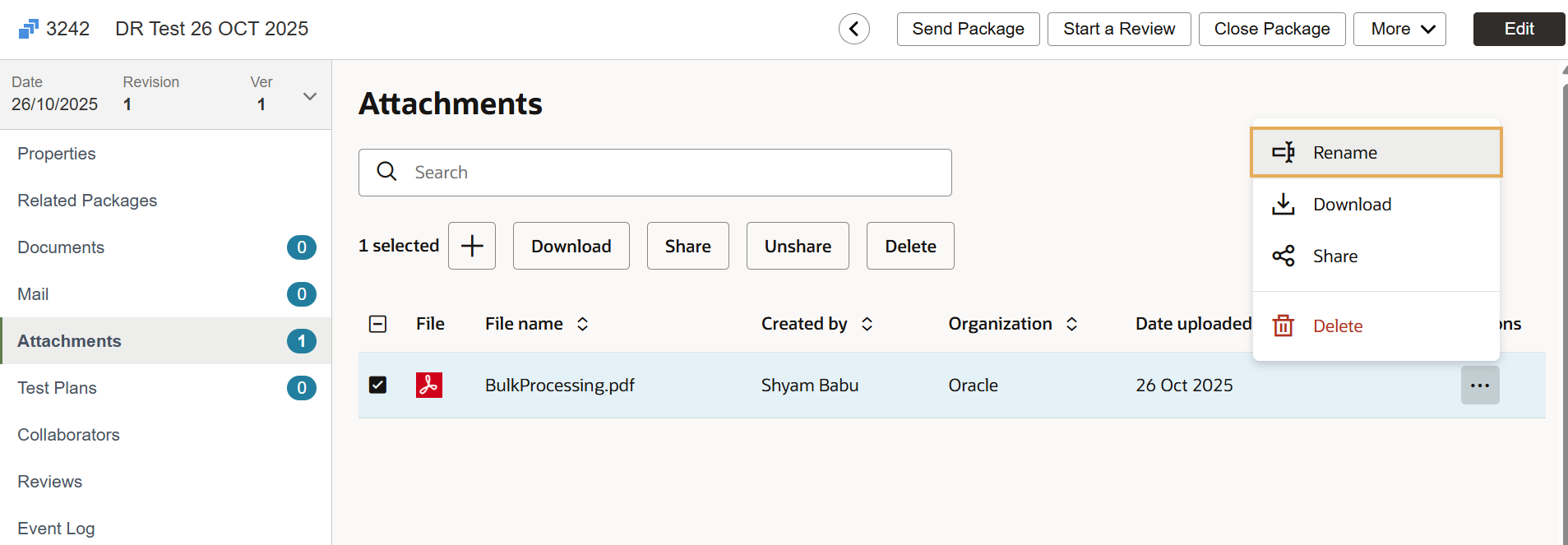Click the plus icon to add attachment
The width and height of the screenshot is (1568, 545).
point(472,246)
